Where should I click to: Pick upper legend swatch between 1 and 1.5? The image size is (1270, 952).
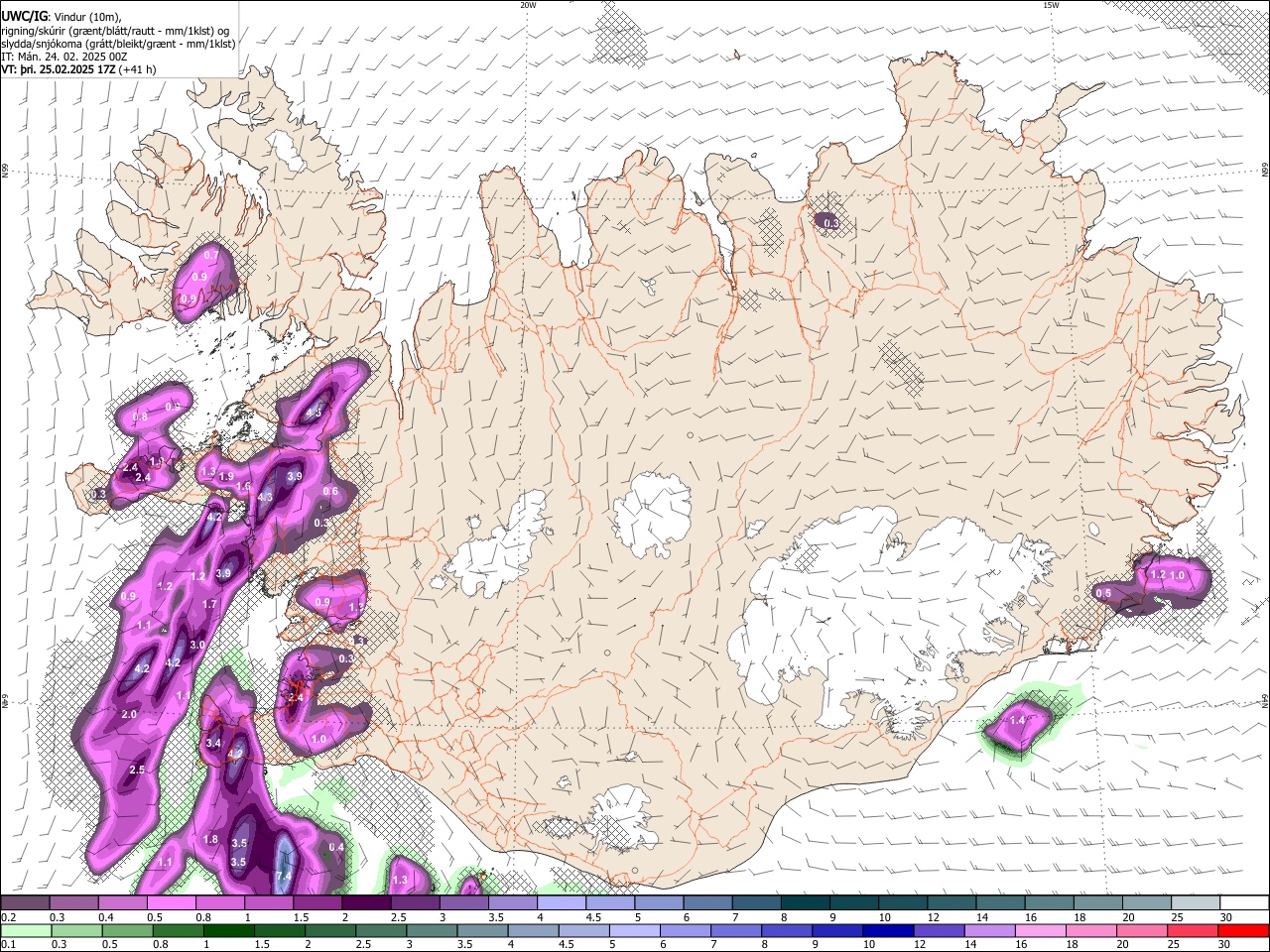click(x=269, y=903)
